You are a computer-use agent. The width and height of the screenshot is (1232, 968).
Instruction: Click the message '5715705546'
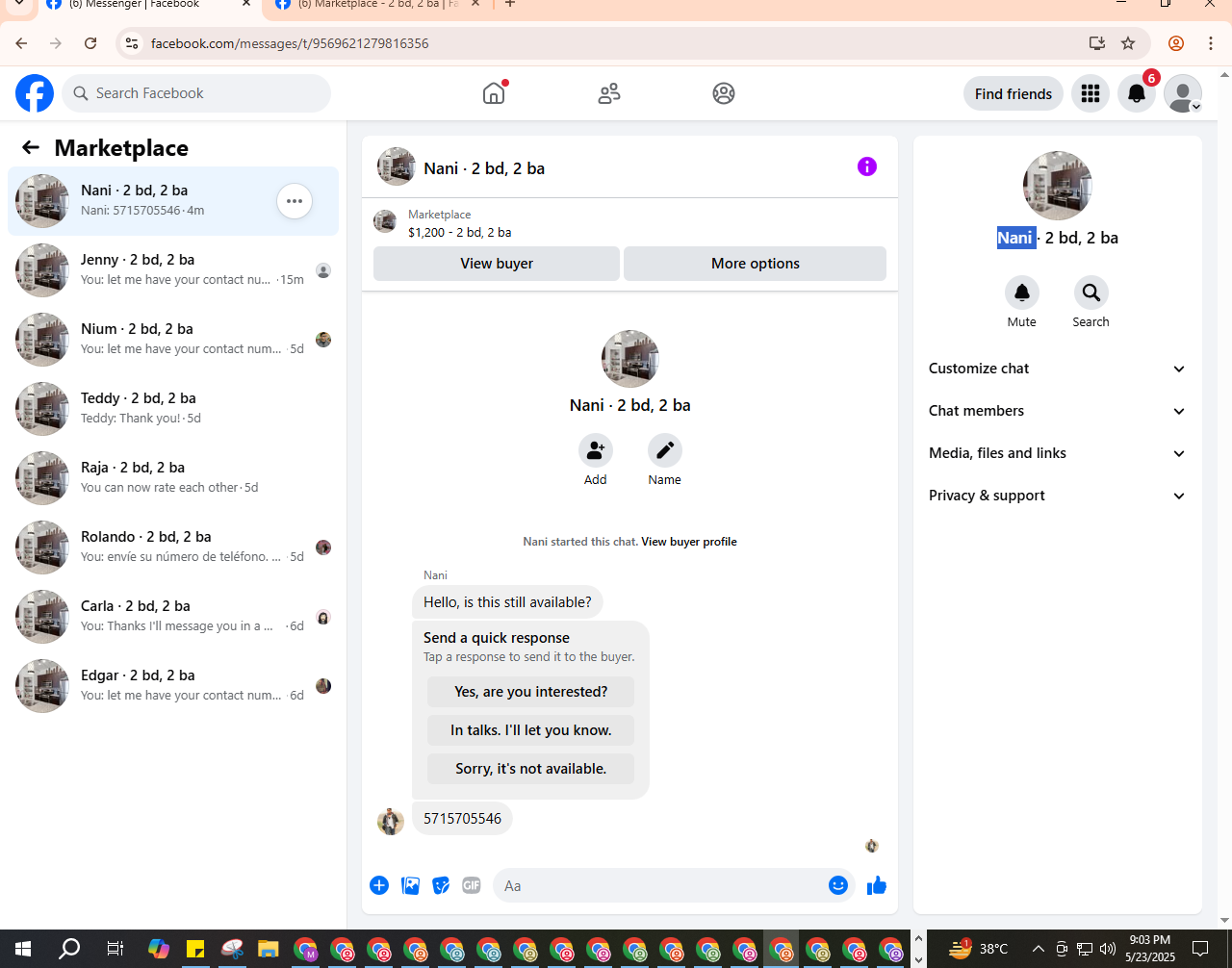tap(463, 819)
